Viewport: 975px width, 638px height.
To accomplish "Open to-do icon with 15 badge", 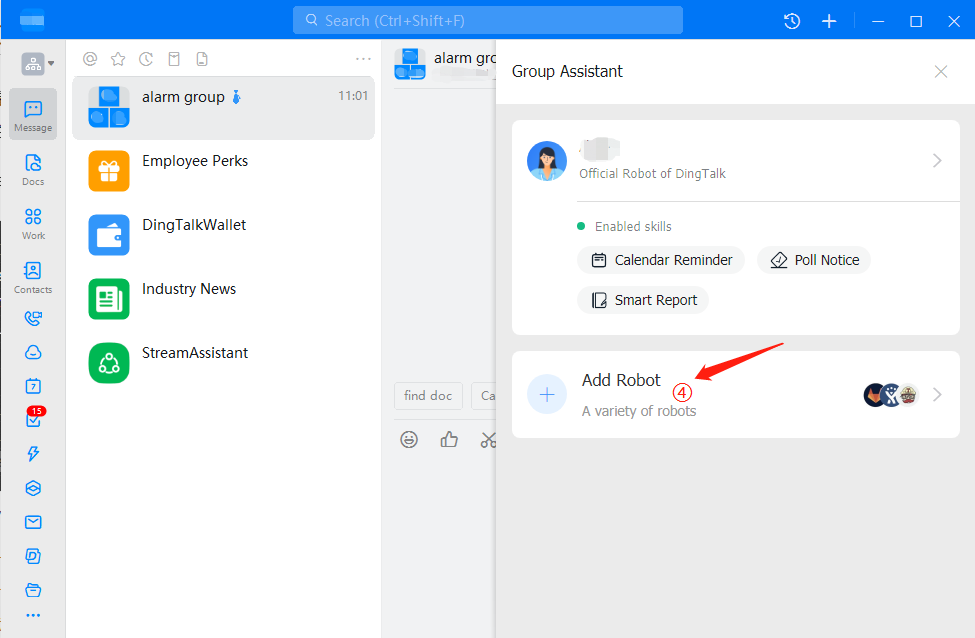I will (x=33, y=420).
